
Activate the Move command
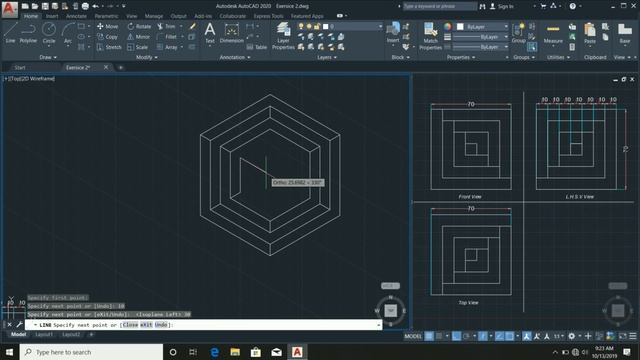[x=108, y=26]
